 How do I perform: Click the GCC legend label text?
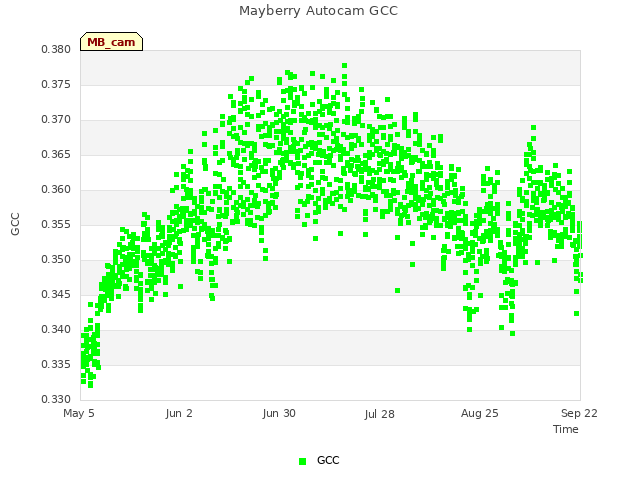pyautogui.click(x=328, y=460)
